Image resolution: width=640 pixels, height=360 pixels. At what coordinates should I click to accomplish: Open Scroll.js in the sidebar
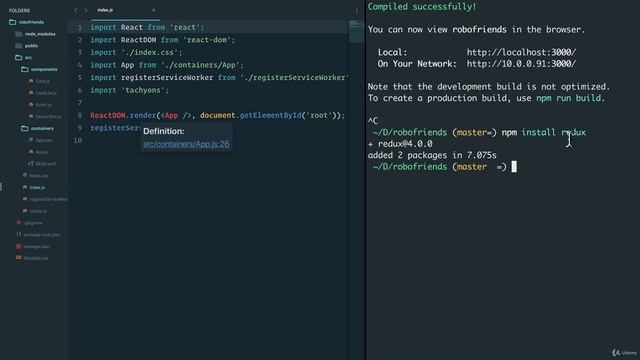40,104
